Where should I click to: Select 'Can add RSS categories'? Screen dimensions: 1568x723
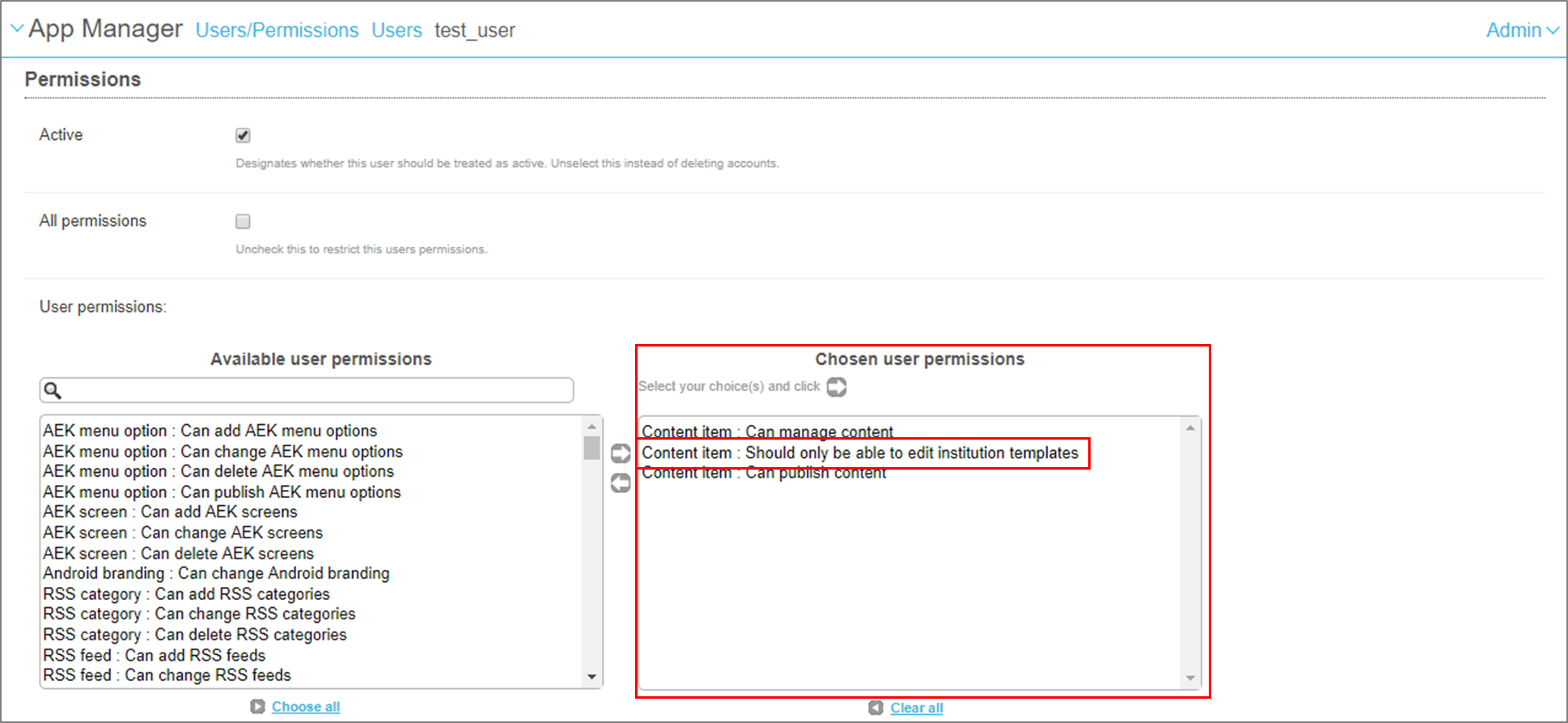(186, 593)
